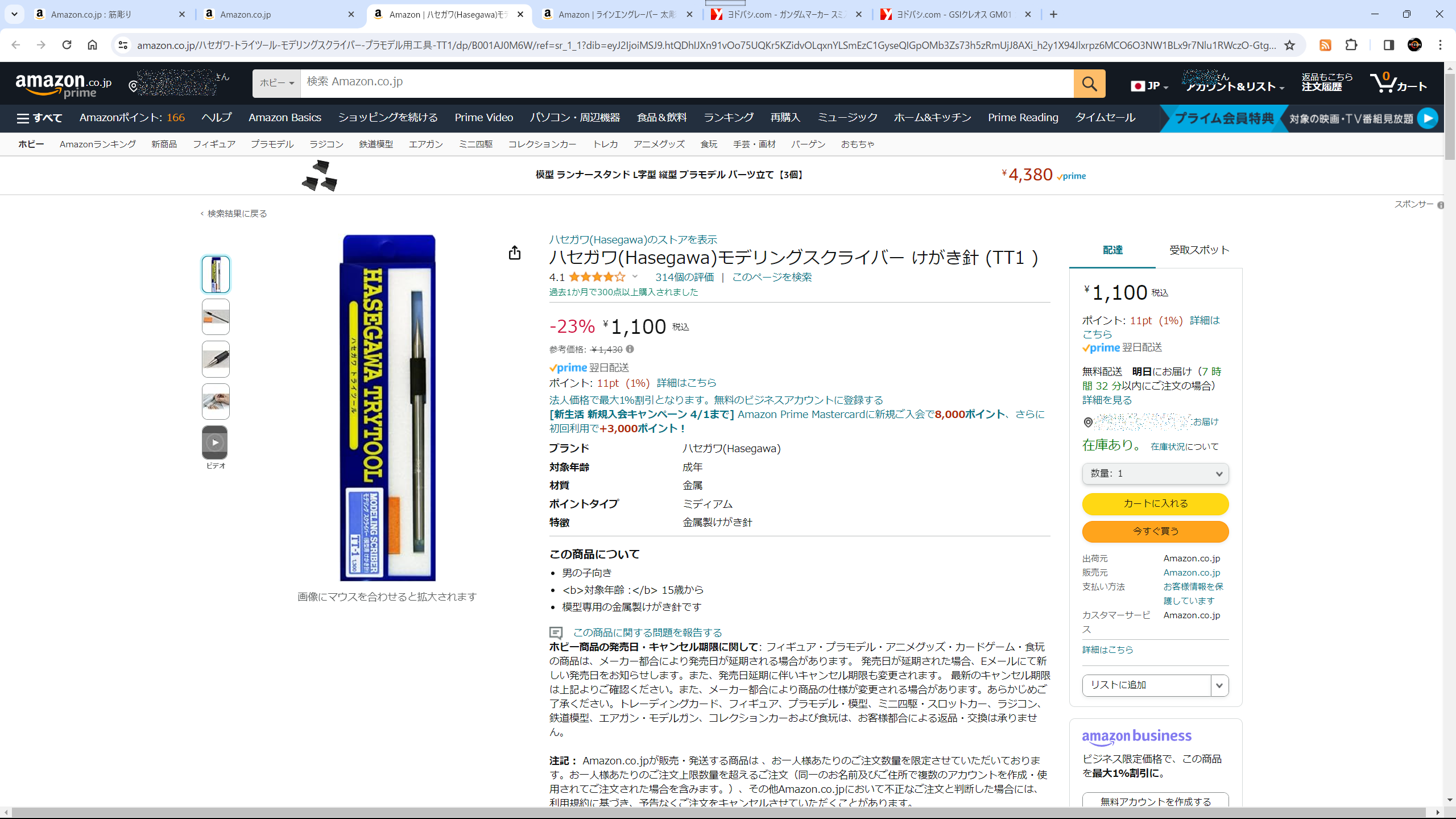The height and width of the screenshot is (819, 1456).
Task: Open new browser tab with plus
Action: point(1053,14)
